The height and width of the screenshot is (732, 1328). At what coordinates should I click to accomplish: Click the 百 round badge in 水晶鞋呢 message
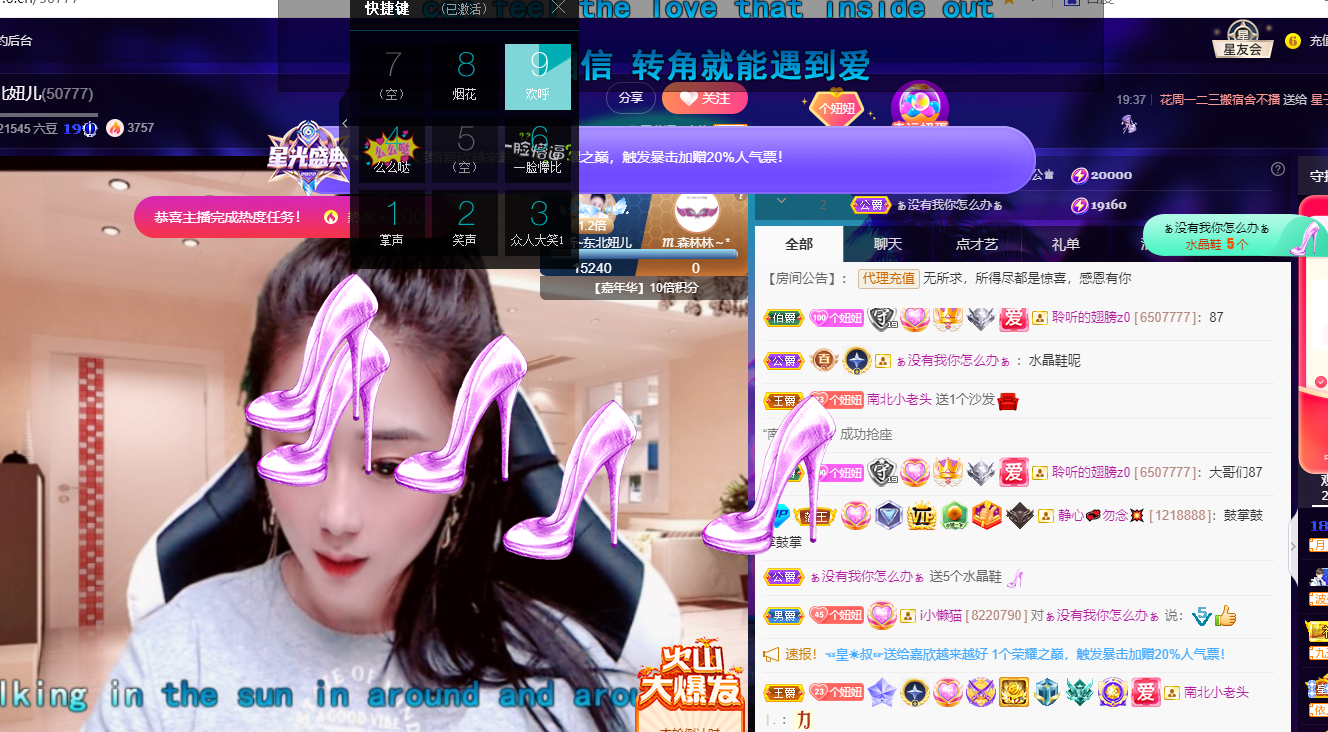[823, 361]
